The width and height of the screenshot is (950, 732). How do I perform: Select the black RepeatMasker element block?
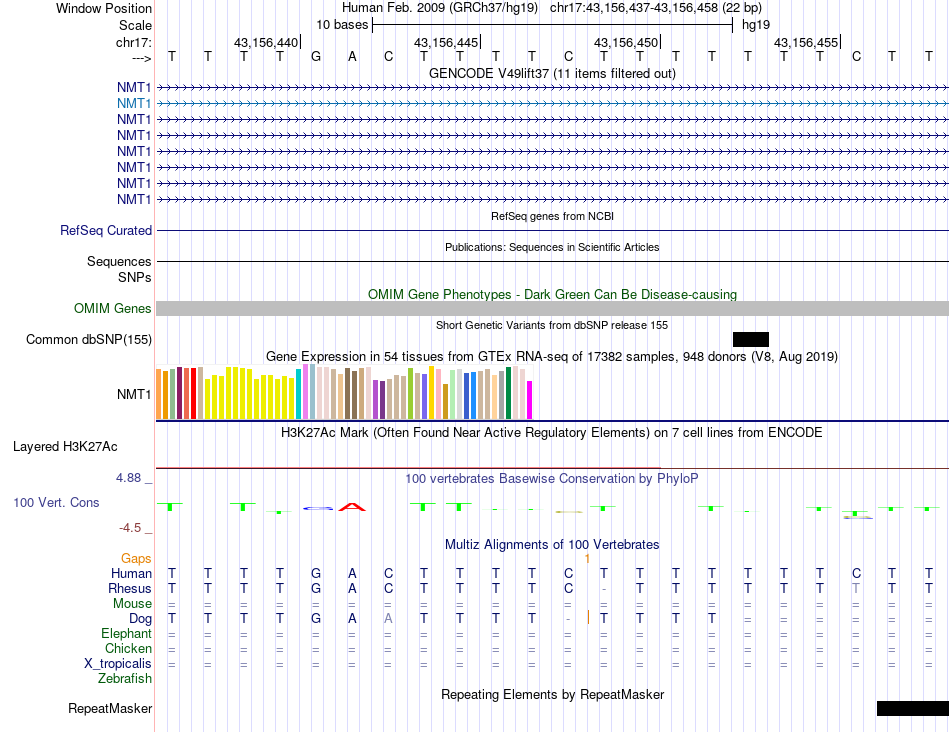click(x=913, y=708)
